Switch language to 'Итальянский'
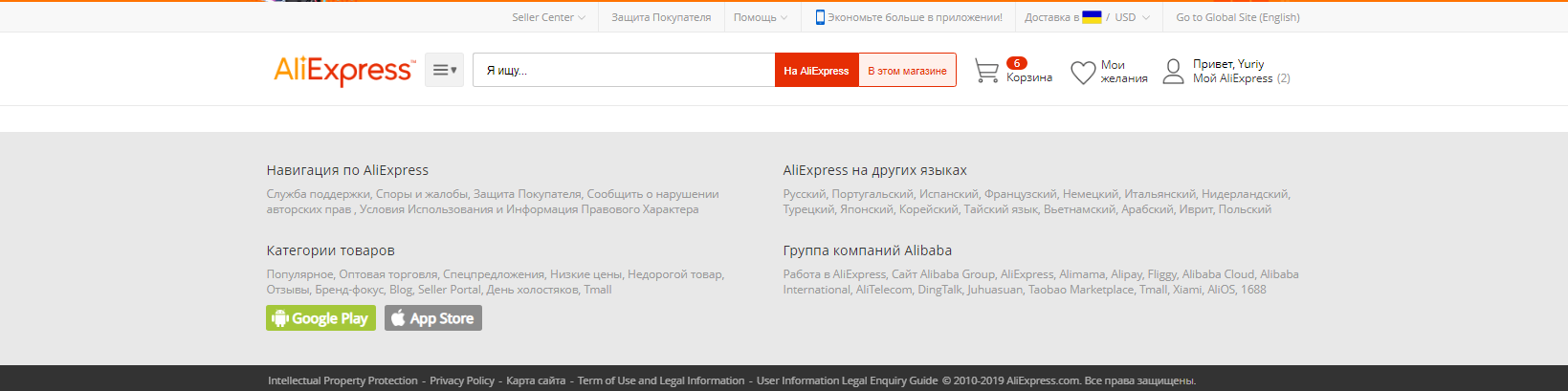Image resolution: width=1568 pixels, height=391 pixels. click(x=1160, y=194)
